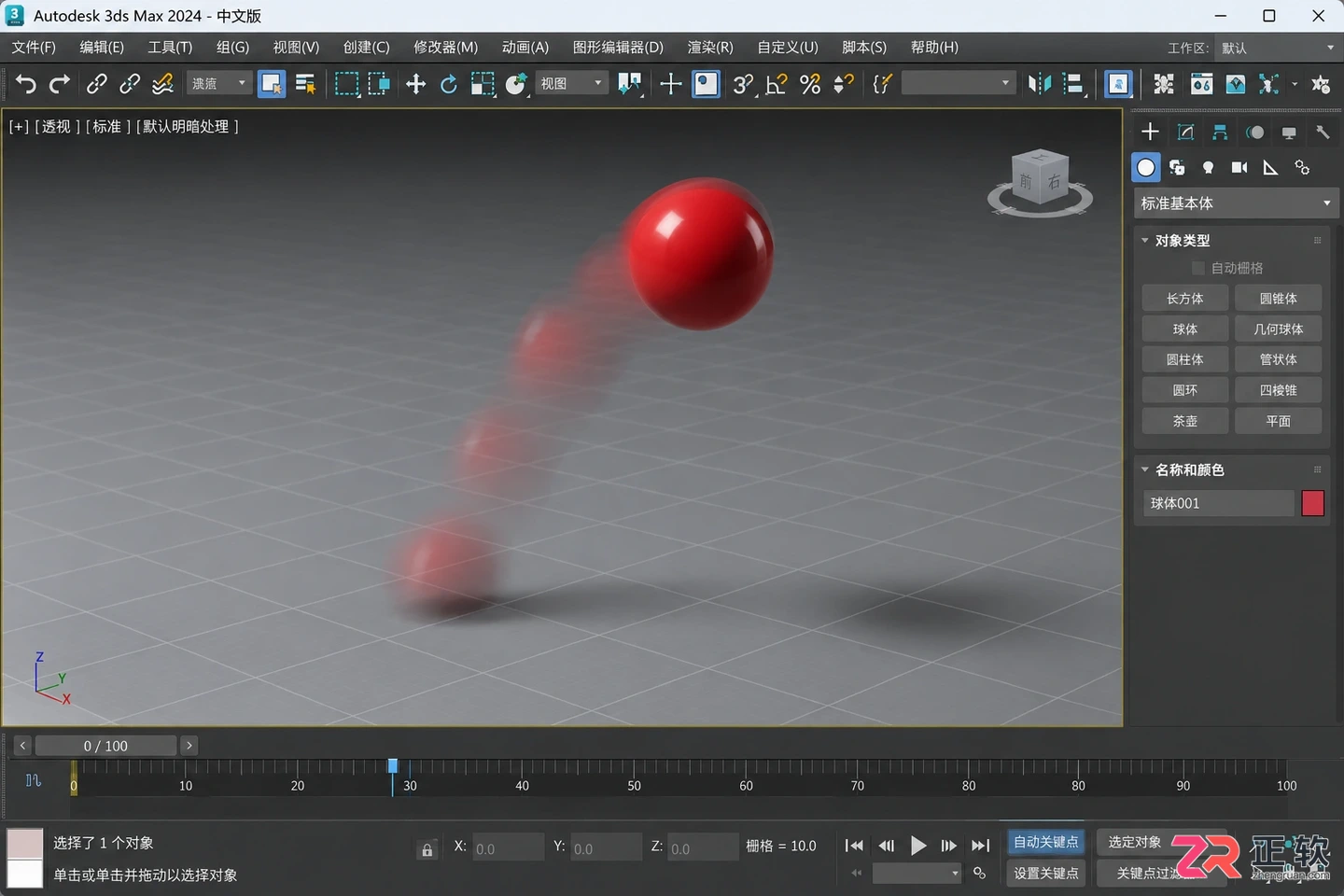This screenshot has height=896, width=1344.
Task: Switch to the Hierarchy panel tab
Action: [1220, 132]
